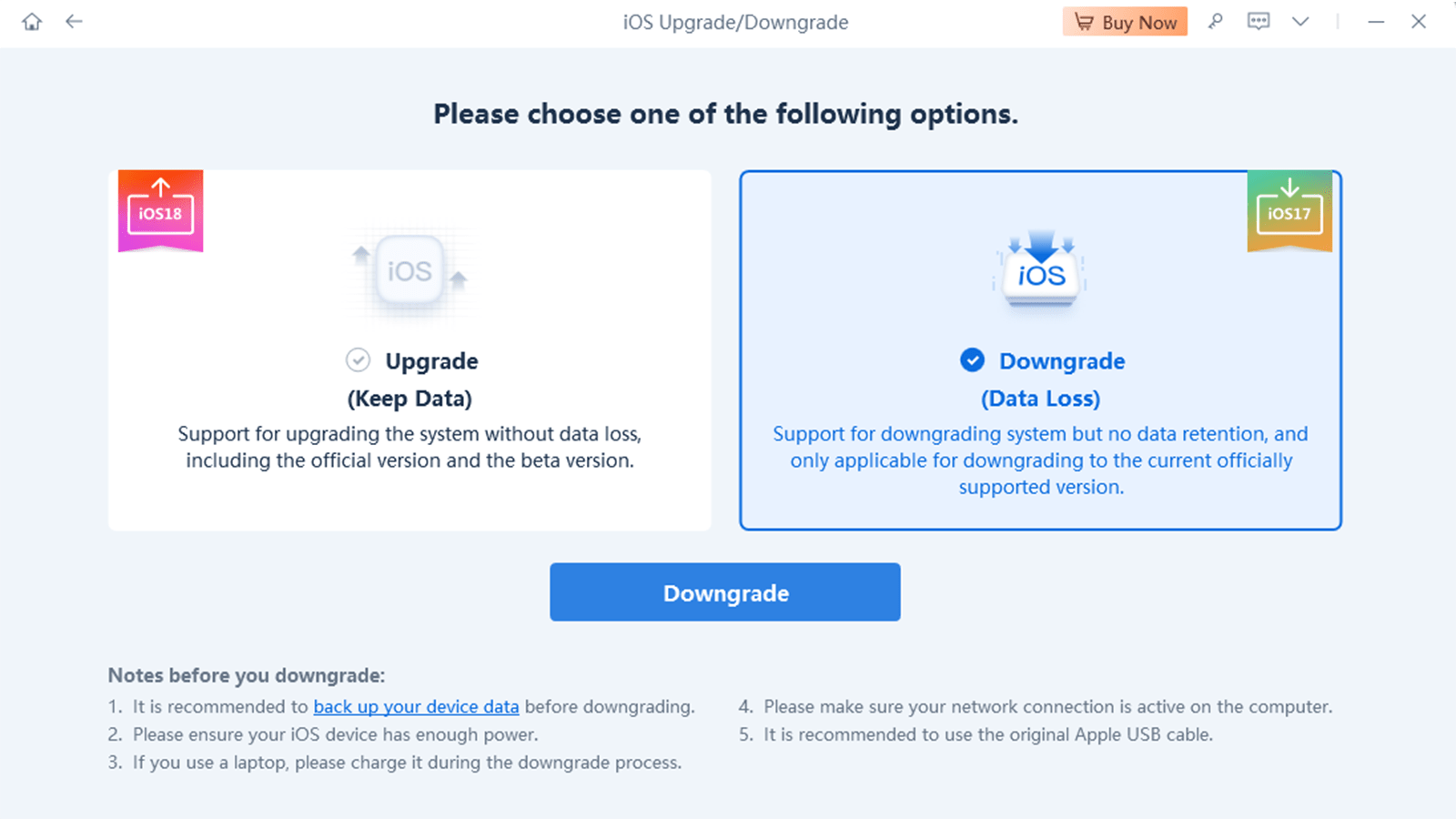Click the iOS Upgrade/Downgrade title

735,22
